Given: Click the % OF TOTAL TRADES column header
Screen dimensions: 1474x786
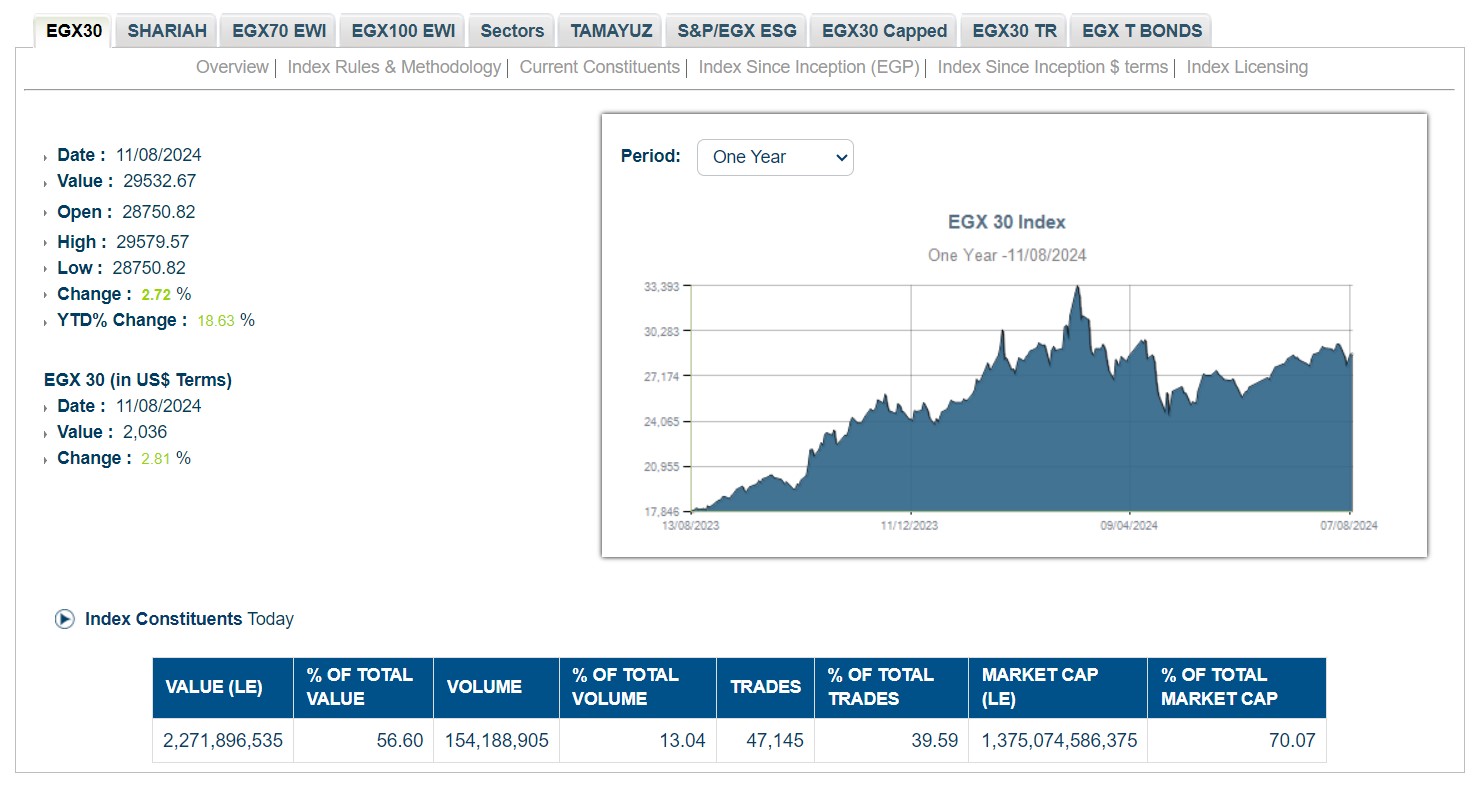Looking at the screenshot, I should tap(892, 687).
